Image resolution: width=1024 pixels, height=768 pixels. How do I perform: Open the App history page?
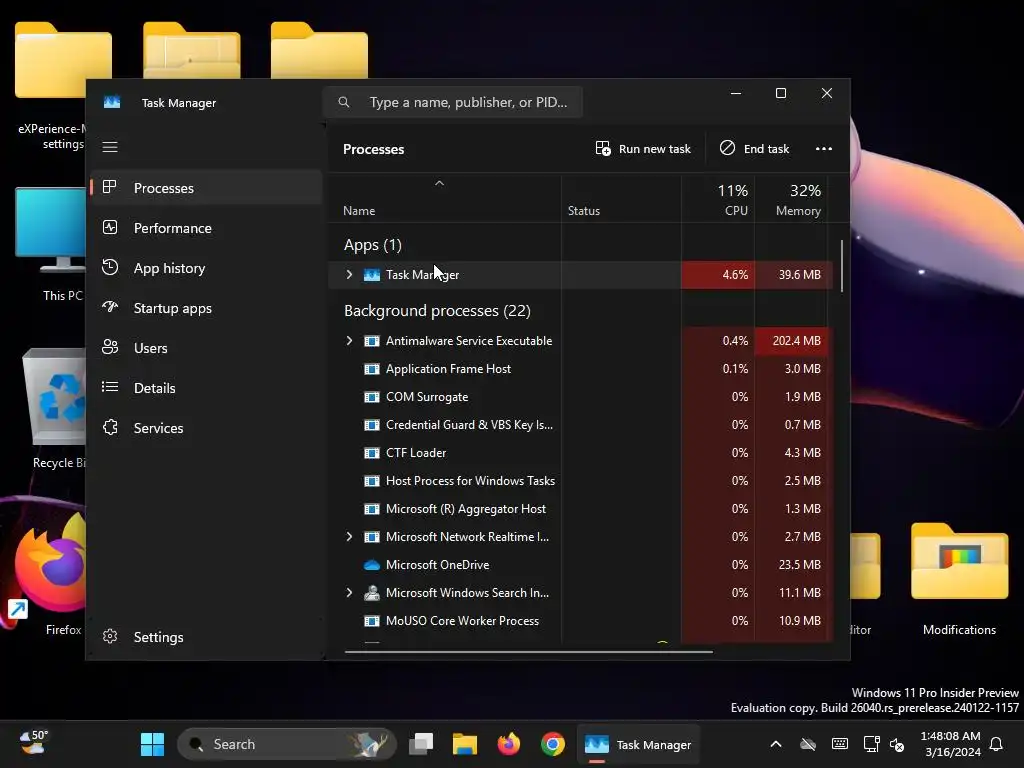coord(206,268)
